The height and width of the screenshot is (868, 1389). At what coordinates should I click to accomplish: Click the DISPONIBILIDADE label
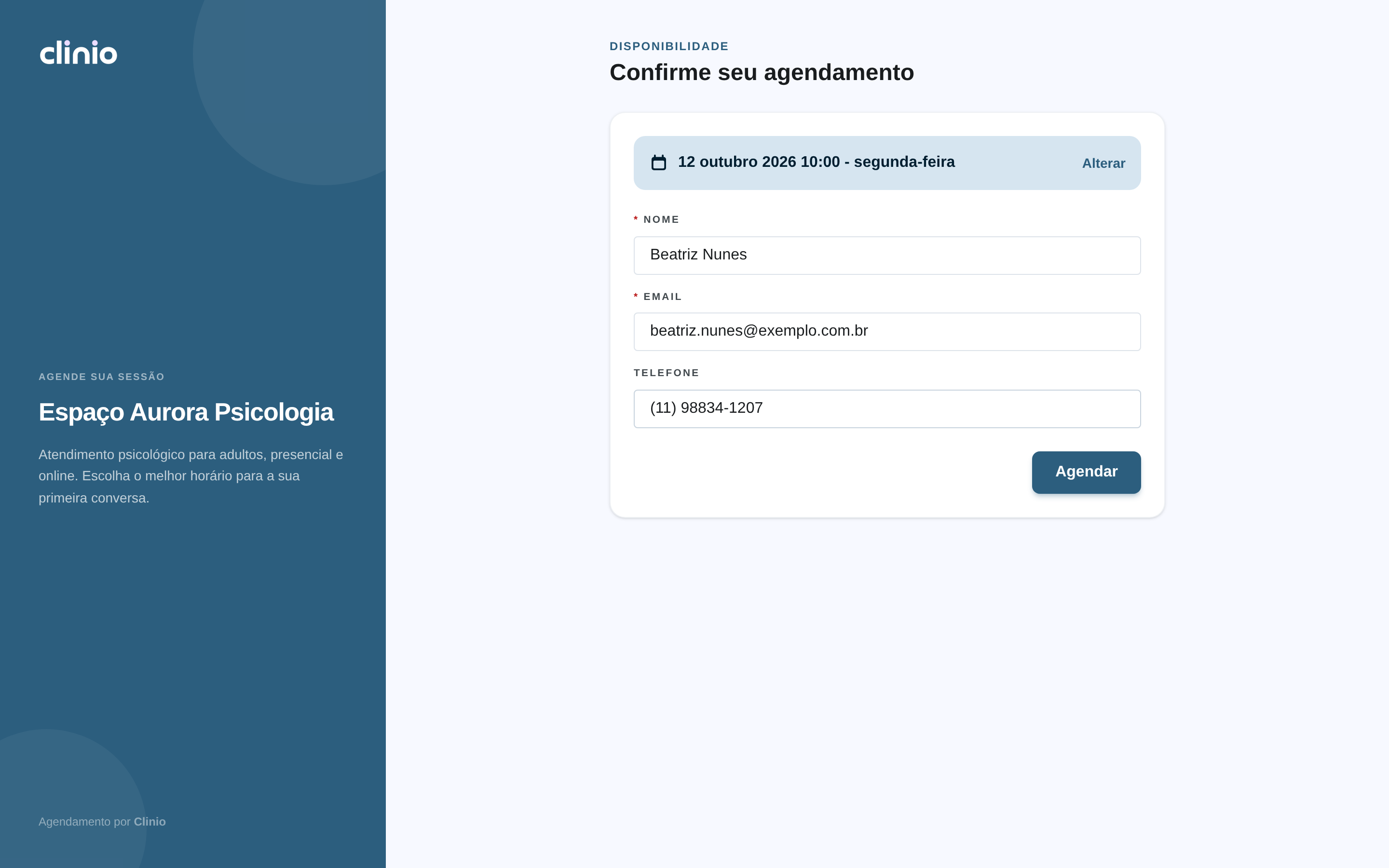(668, 46)
